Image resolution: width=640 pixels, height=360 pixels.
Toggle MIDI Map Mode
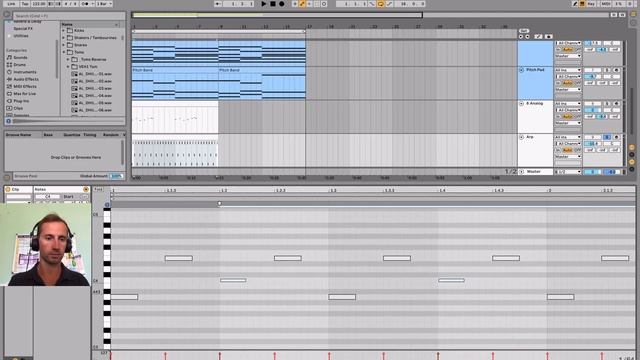pyautogui.click(x=606, y=4)
